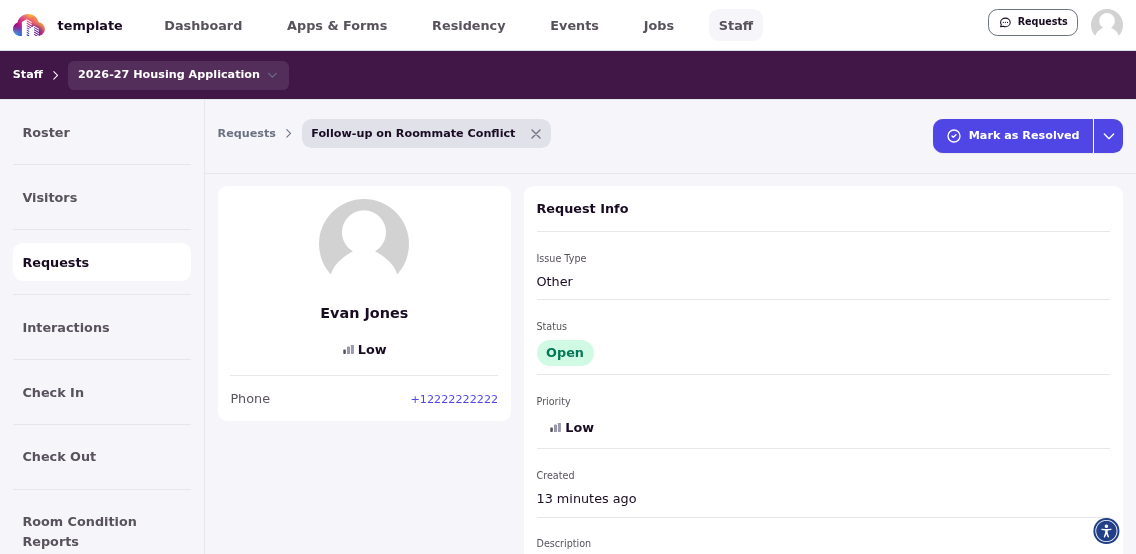
Task: Select Requests in the sidebar
Action: click(x=102, y=262)
